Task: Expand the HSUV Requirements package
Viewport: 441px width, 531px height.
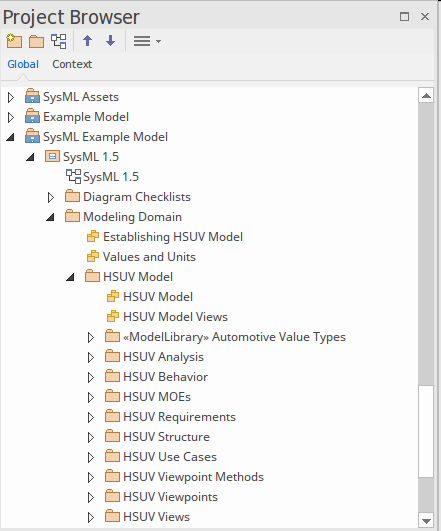Action: [x=91, y=417]
